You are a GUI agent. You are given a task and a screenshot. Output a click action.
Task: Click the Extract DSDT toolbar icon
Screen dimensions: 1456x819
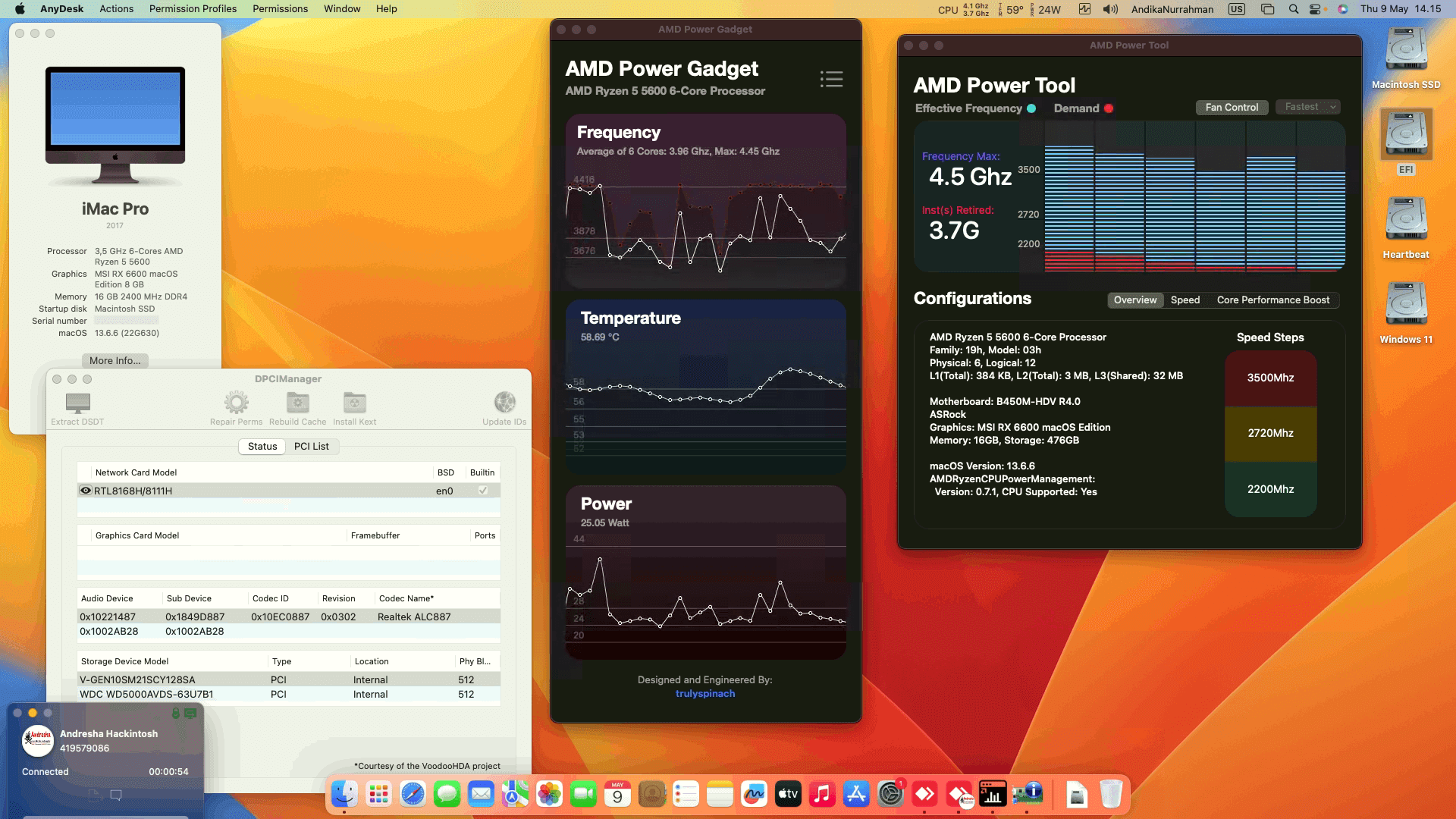pos(77,403)
